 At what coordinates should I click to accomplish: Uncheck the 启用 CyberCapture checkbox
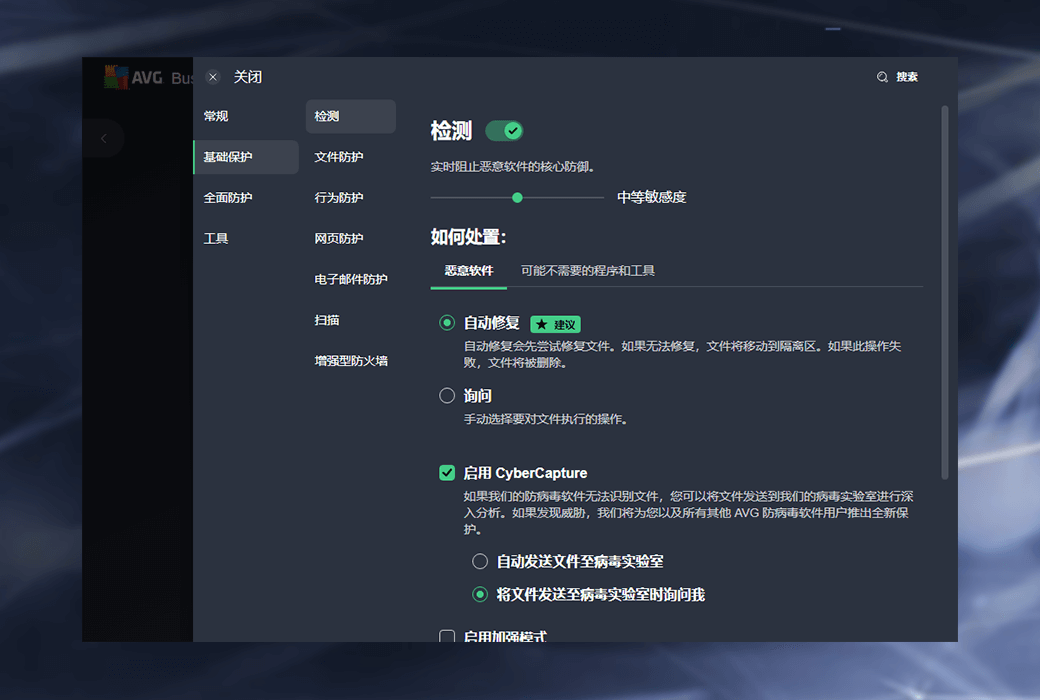click(447, 473)
